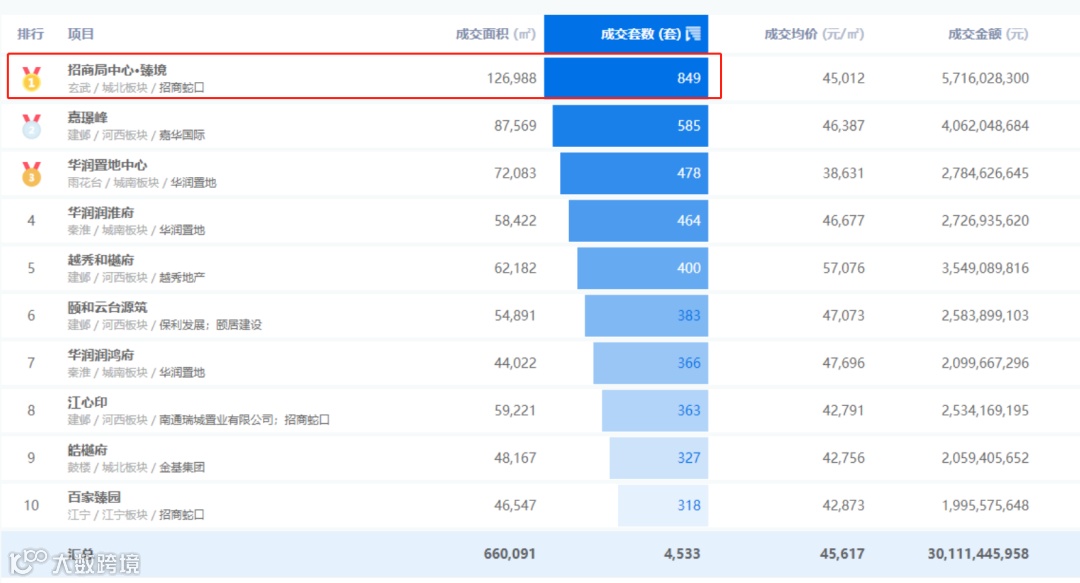Select area value 87,569
Screen dimensions: 1080x583
click(515, 126)
